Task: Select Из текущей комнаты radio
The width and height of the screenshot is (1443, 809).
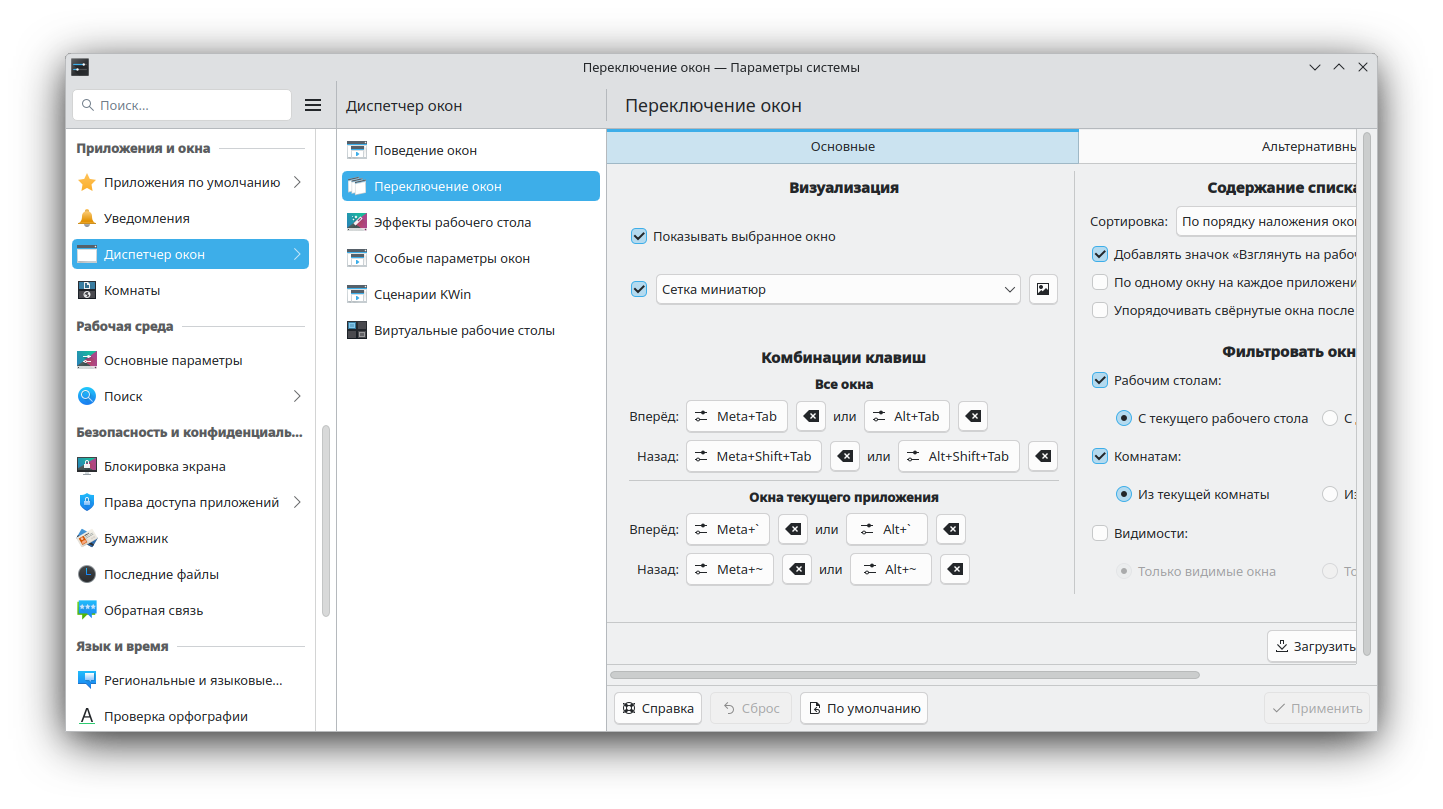Action: click(1124, 494)
